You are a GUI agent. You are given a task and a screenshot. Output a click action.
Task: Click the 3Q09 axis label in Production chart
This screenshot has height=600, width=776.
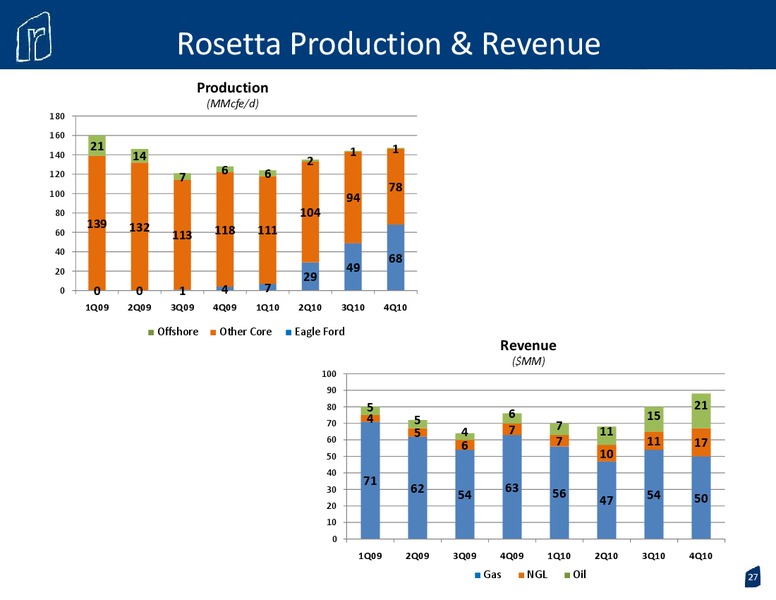(x=182, y=307)
